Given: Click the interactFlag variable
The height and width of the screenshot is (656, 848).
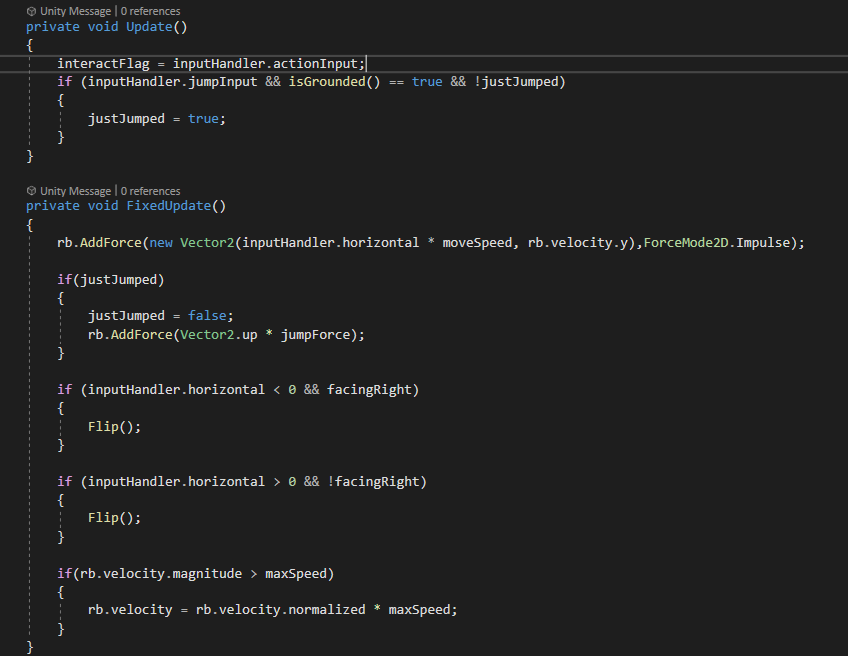Looking at the screenshot, I should tap(102, 63).
